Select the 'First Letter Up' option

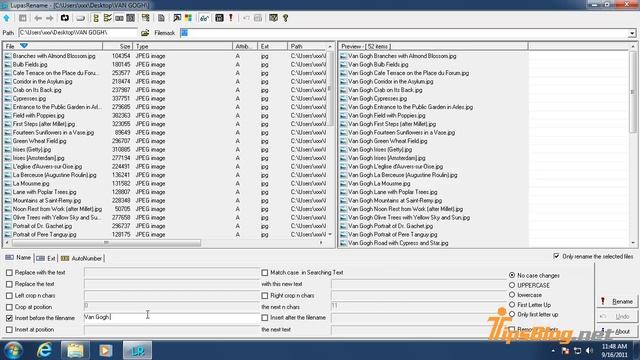point(512,304)
